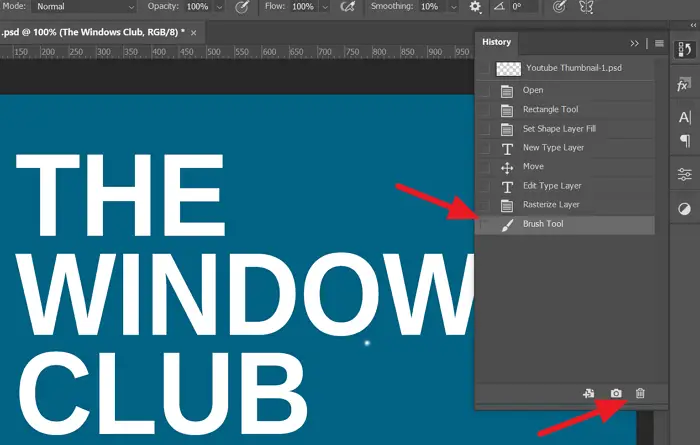Create new snapshot camera icon
The width and height of the screenshot is (700, 445).
click(616, 393)
